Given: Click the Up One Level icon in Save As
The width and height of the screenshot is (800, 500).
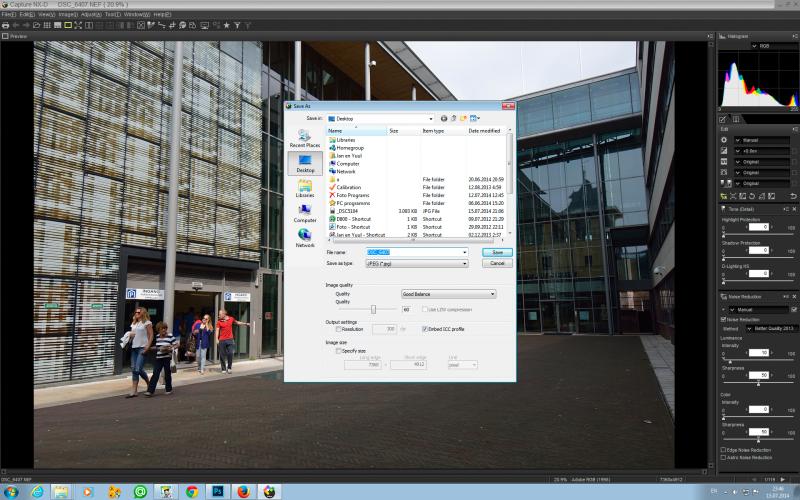Looking at the screenshot, I should point(454,118).
